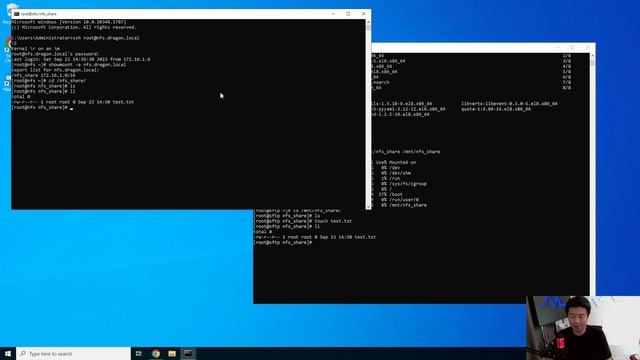Minimize the root@nfs terminal window

[x=333, y=14]
